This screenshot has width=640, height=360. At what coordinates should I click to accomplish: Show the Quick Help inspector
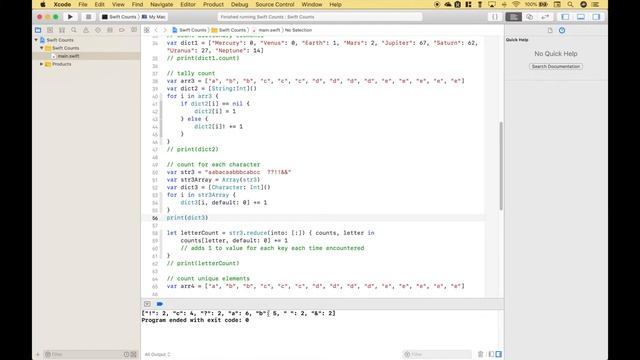coord(562,30)
